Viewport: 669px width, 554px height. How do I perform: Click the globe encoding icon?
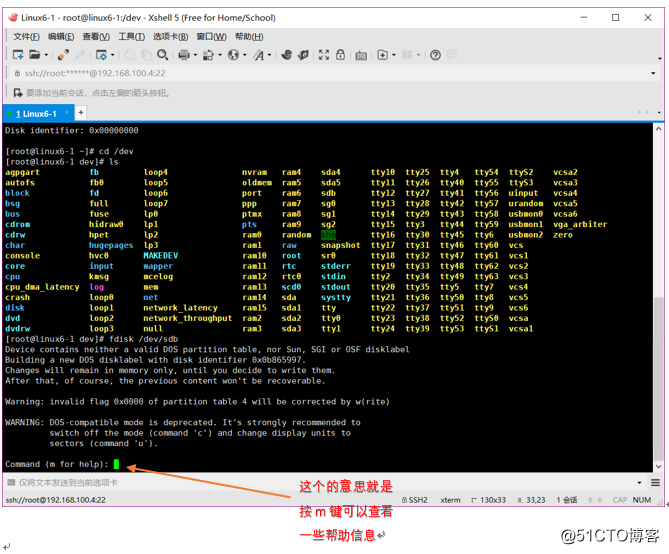coord(233,55)
